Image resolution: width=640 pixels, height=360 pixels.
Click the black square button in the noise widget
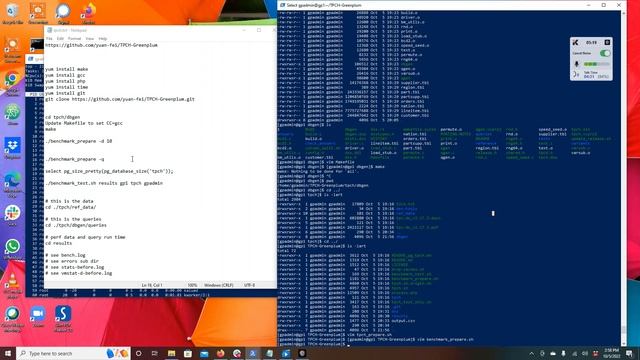(x=607, y=42)
